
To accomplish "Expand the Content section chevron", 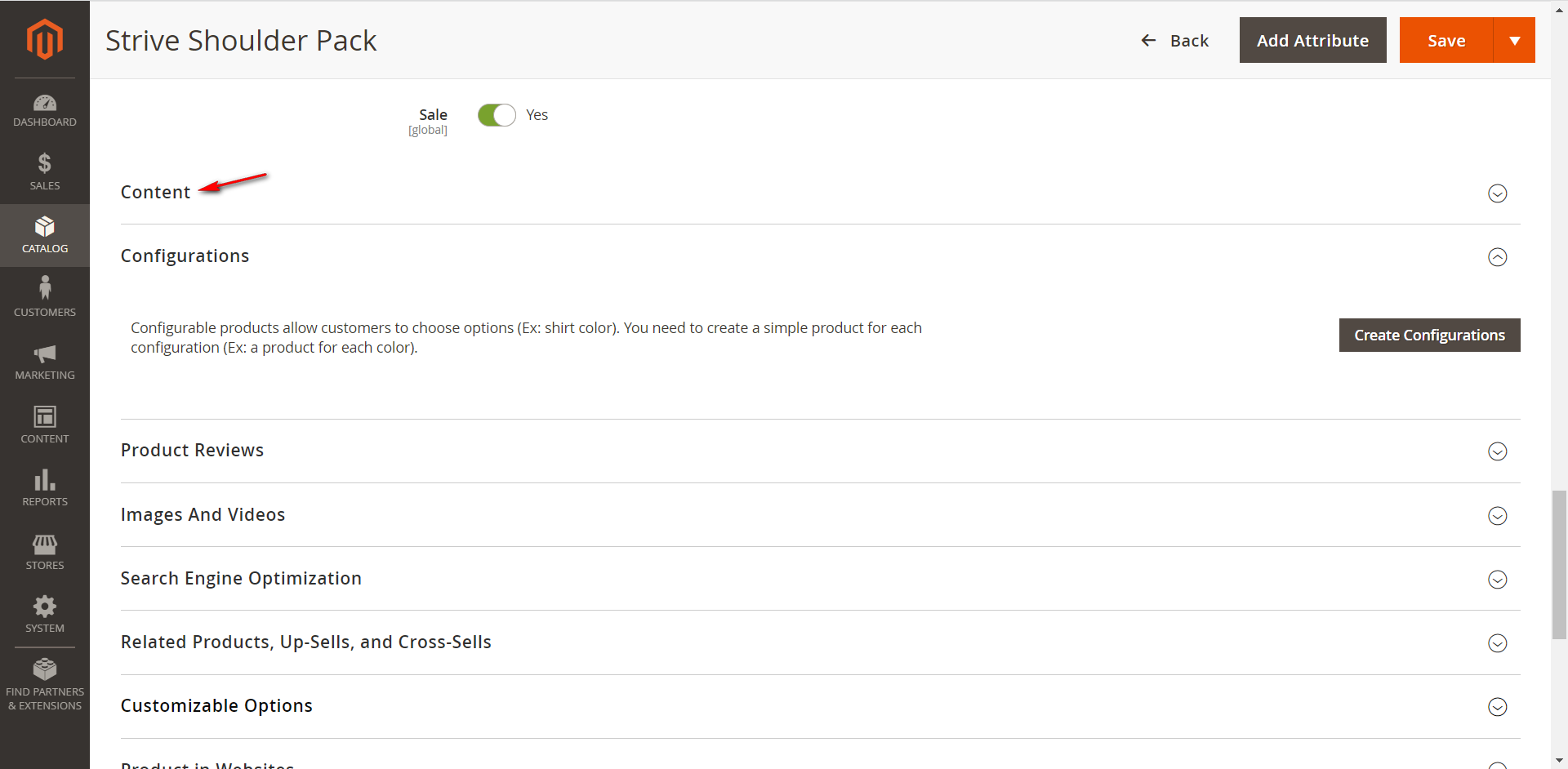I will [x=1497, y=193].
